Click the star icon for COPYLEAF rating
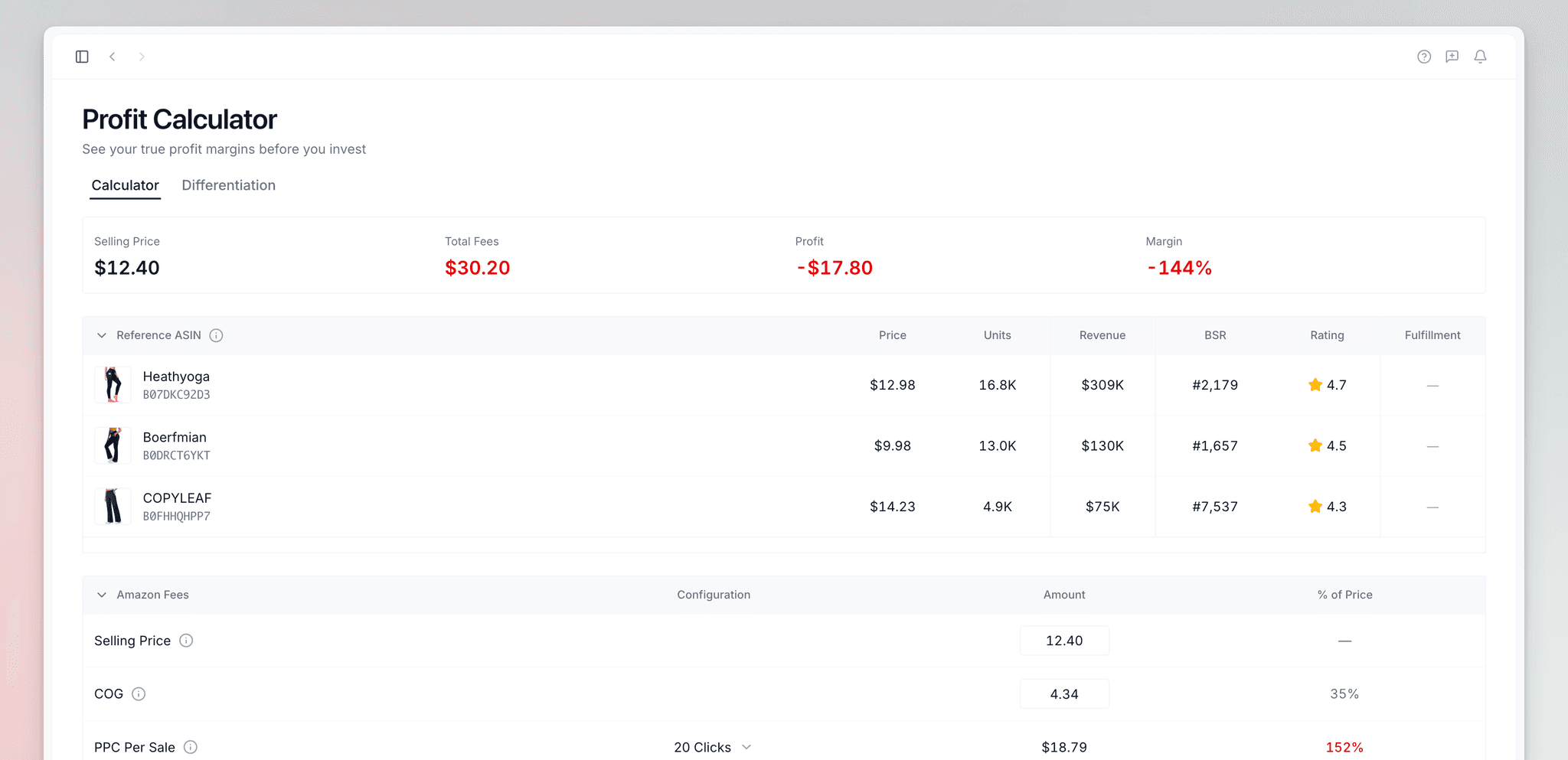This screenshot has width=1568, height=760. 1315,507
